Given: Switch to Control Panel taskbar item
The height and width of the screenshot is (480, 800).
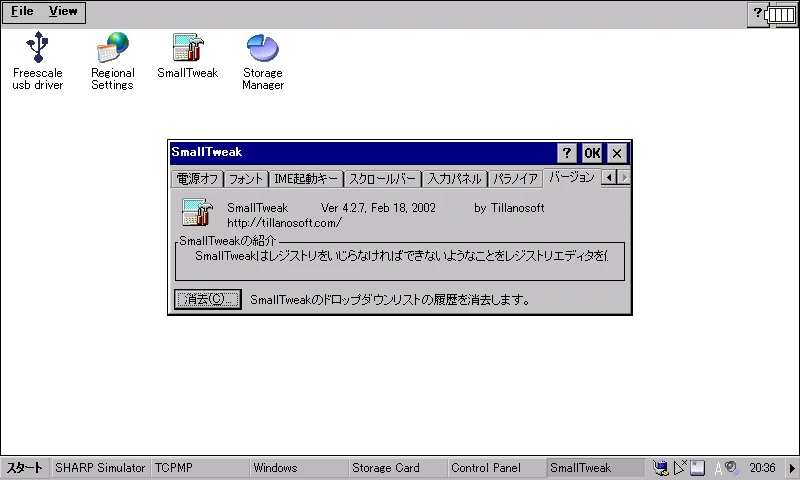Looking at the screenshot, I should (x=497, y=468).
